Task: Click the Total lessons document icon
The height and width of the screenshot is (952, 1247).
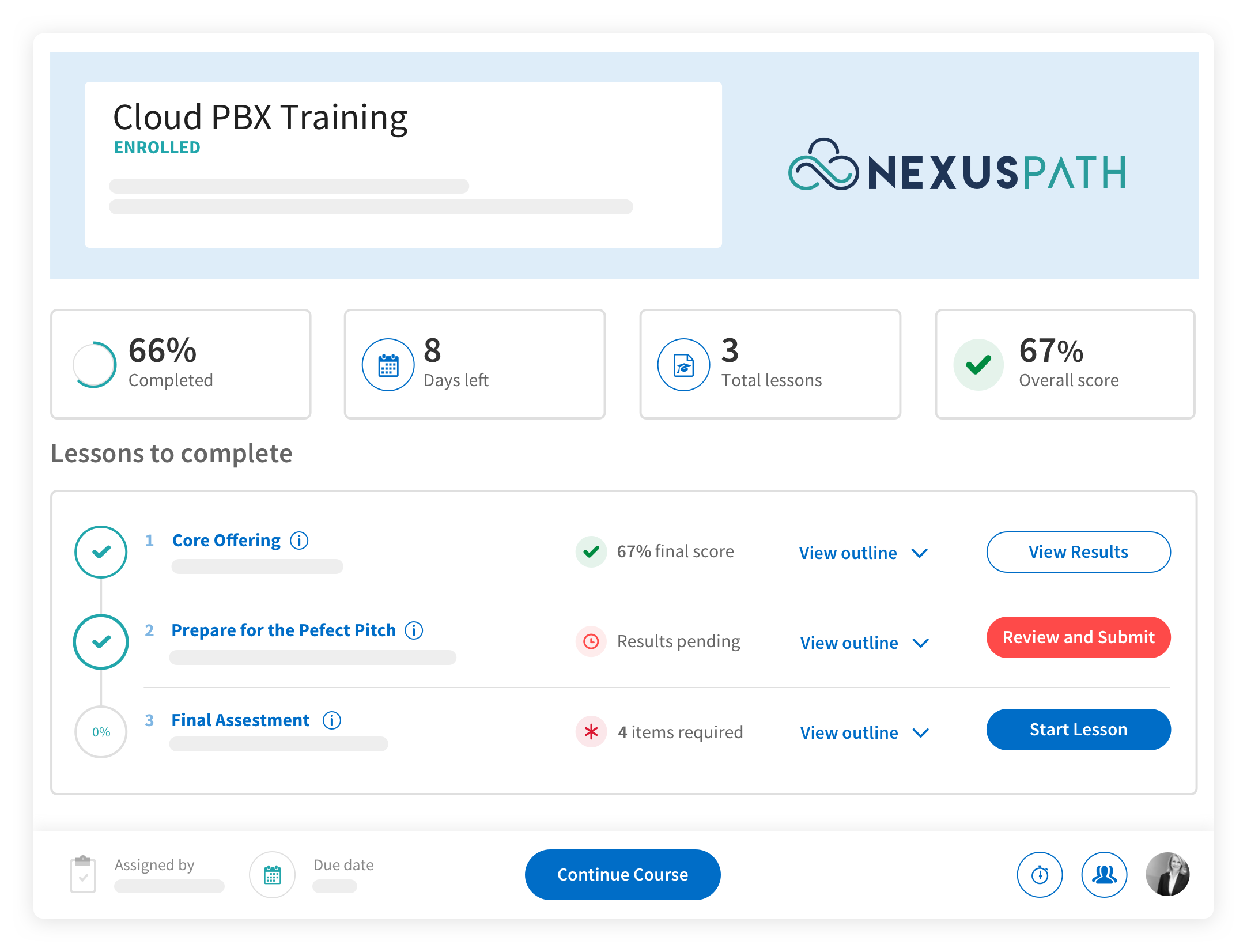Action: tap(683, 365)
